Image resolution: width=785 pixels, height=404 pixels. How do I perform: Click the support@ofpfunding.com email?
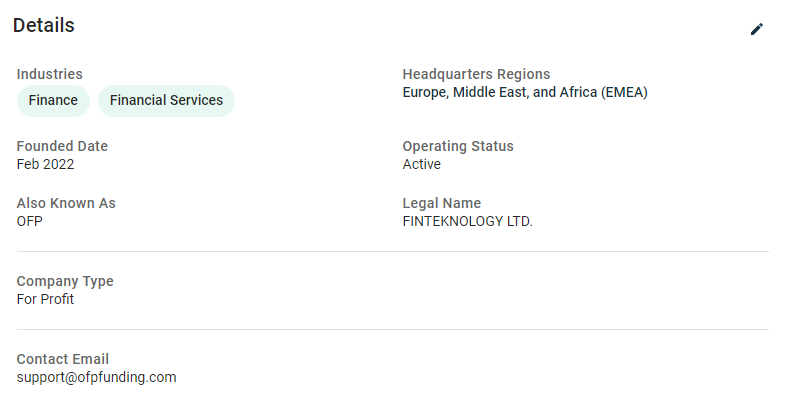click(97, 377)
